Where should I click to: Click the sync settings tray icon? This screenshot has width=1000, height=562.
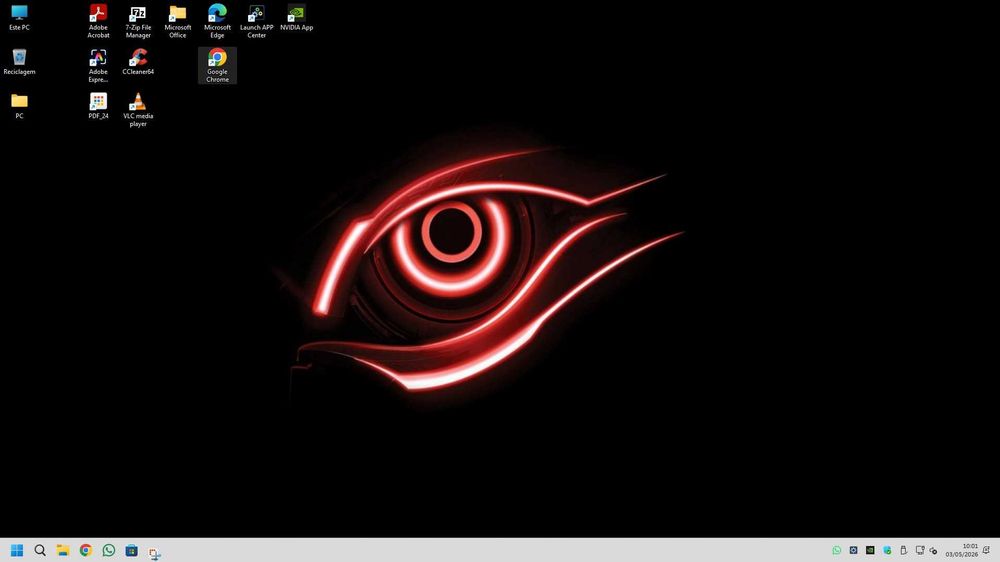point(934,550)
